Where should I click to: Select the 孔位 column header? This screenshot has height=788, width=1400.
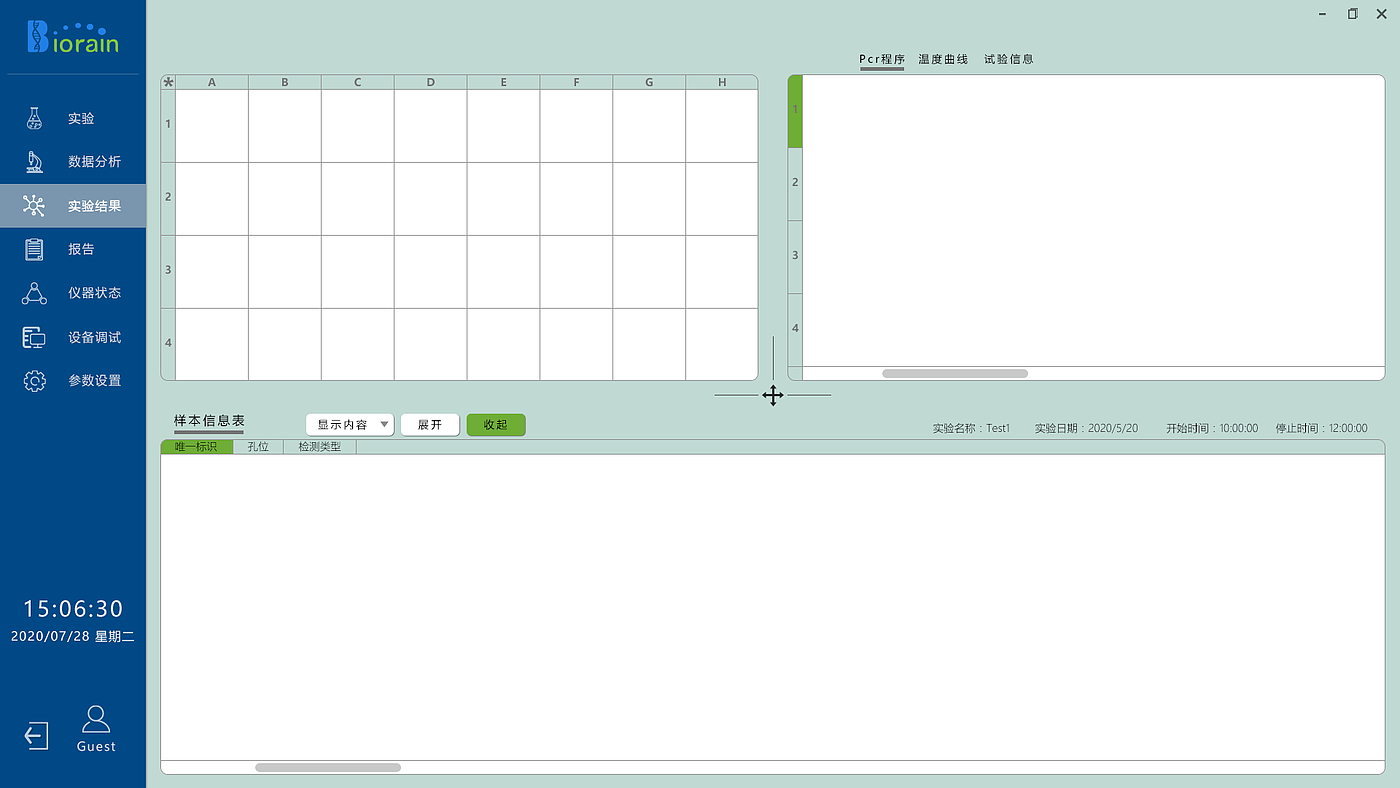[258, 447]
